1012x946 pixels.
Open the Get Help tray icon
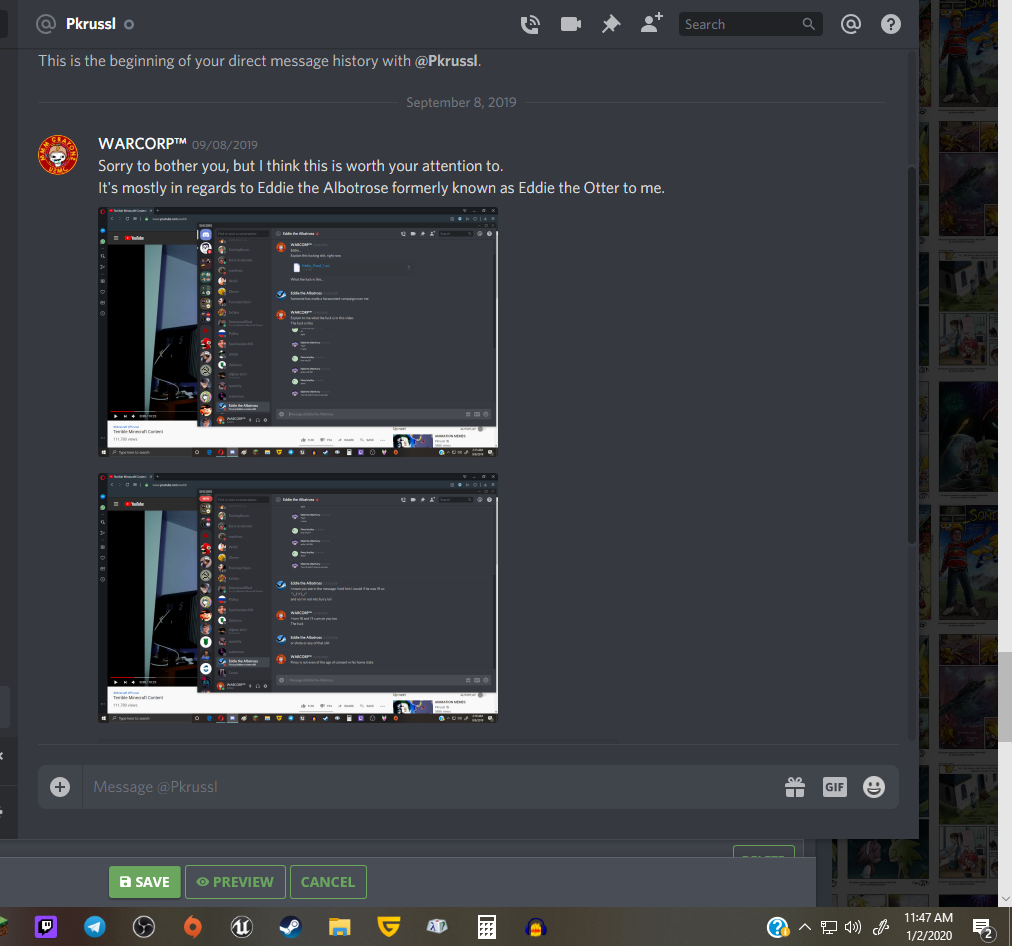coord(778,927)
